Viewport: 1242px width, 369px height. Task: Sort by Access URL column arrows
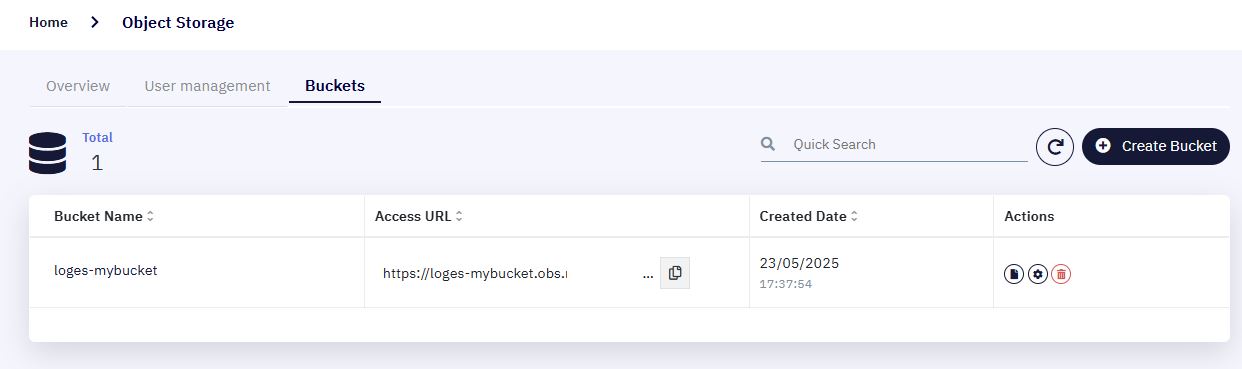coord(459,217)
